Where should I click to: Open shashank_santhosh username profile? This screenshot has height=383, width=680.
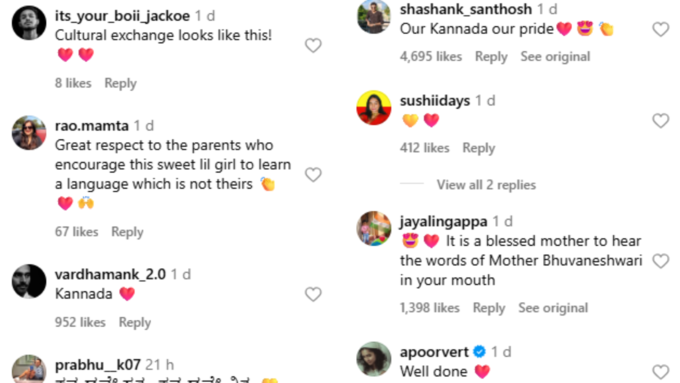click(466, 9)
